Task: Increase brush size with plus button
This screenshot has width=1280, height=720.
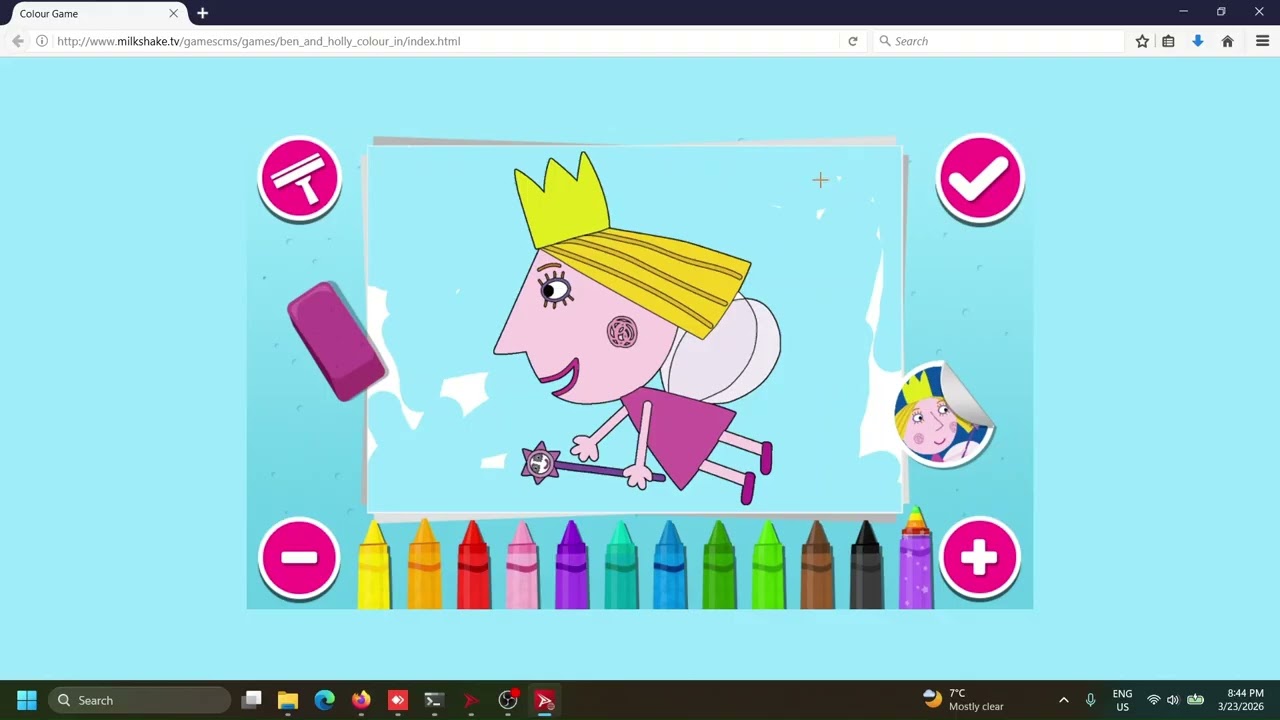Action: pos(979,558)
